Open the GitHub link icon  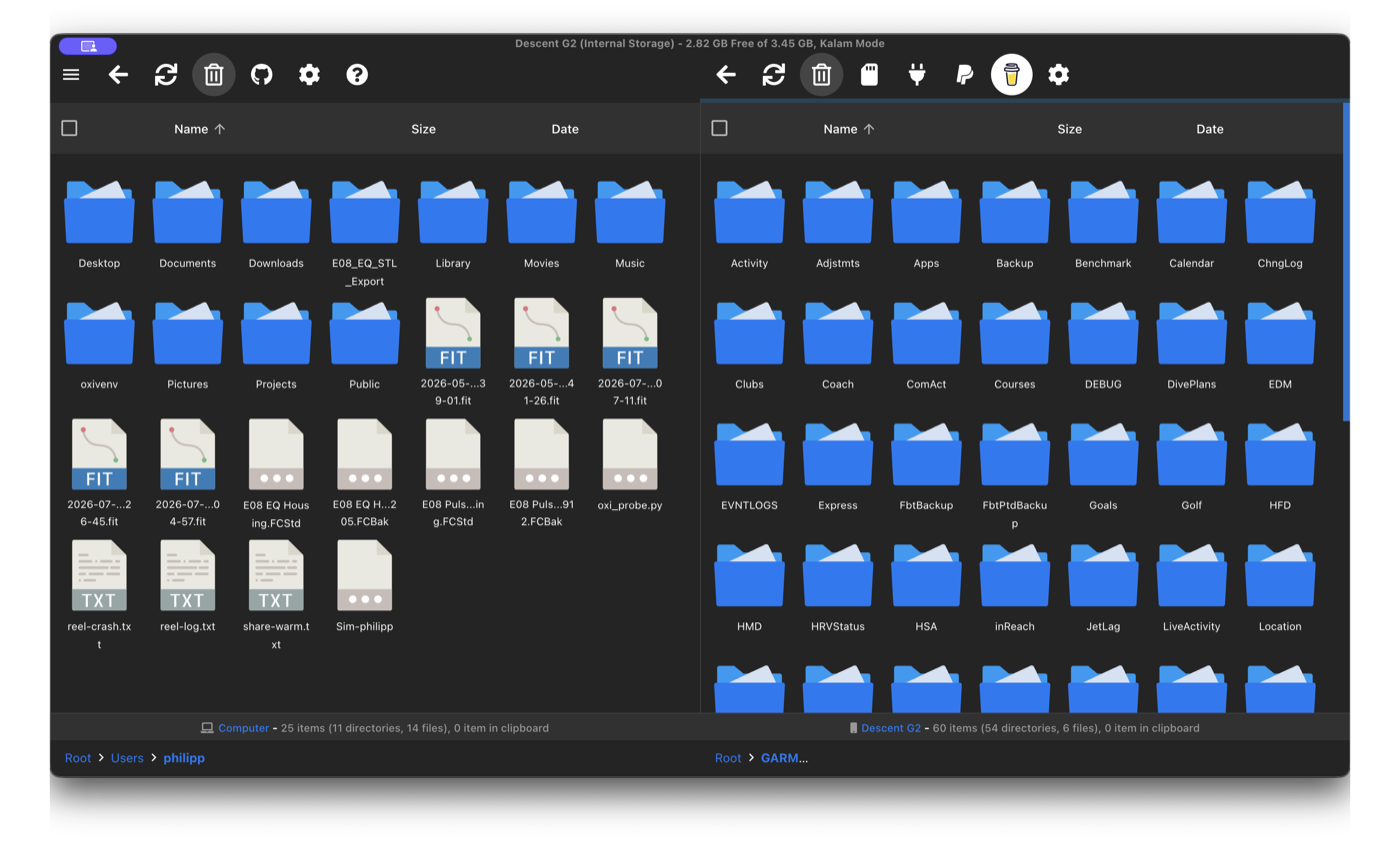pos(262,74)
